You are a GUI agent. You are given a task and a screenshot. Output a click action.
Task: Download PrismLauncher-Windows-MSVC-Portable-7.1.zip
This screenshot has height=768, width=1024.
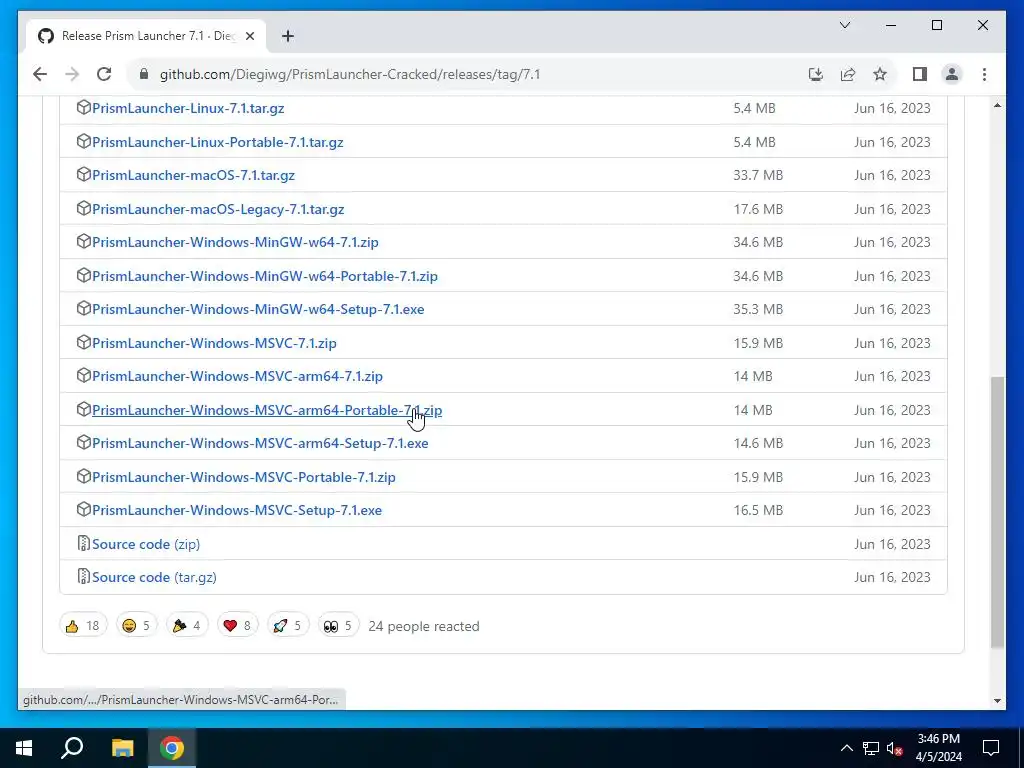[244, 477]
